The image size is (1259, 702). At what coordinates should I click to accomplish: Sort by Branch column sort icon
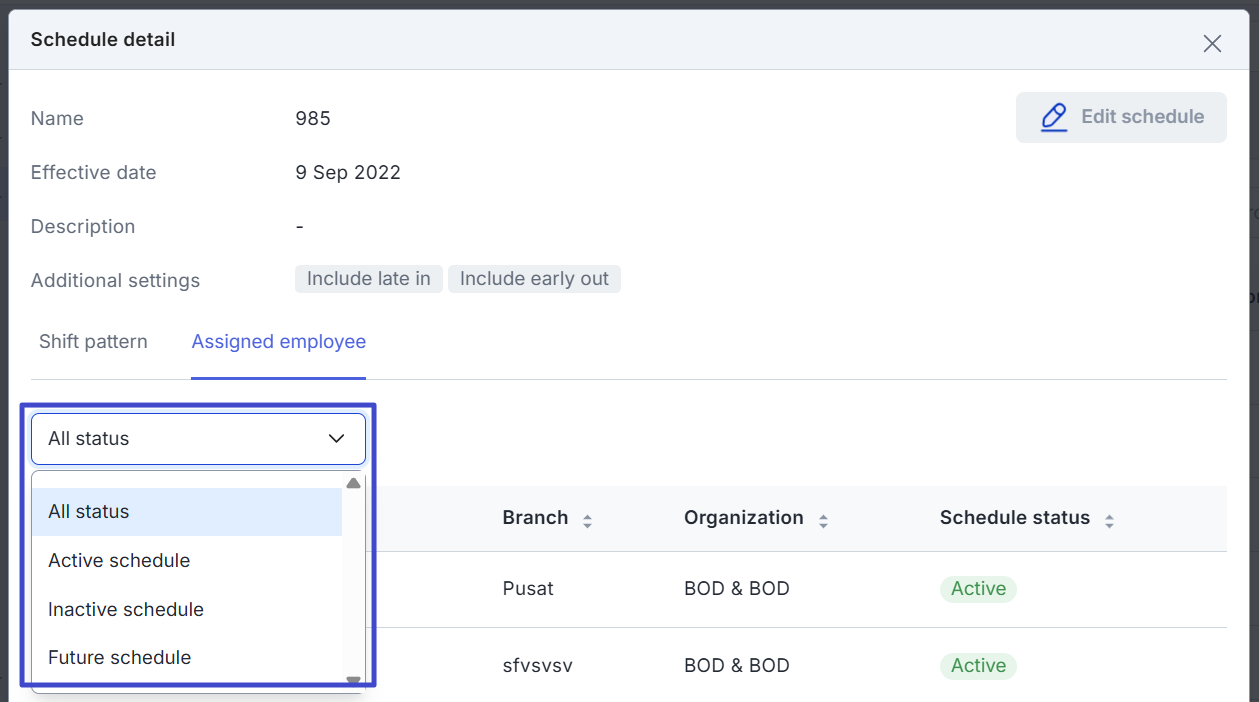(x=588, y=520)
